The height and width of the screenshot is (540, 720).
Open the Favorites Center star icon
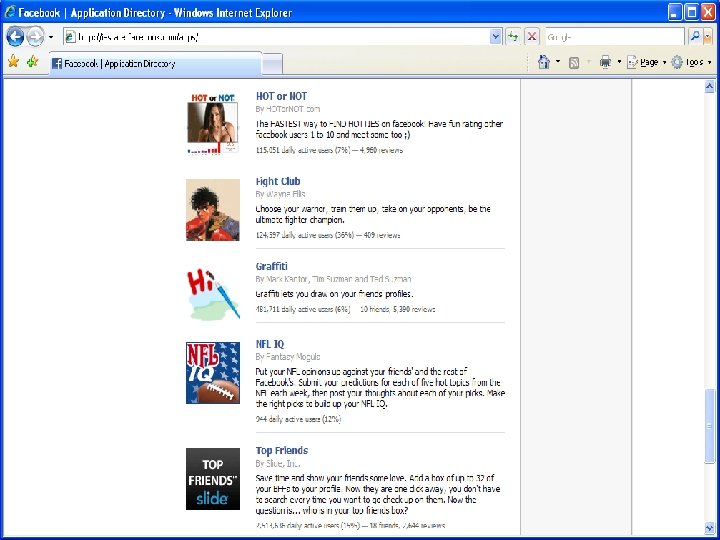point(13,61)
